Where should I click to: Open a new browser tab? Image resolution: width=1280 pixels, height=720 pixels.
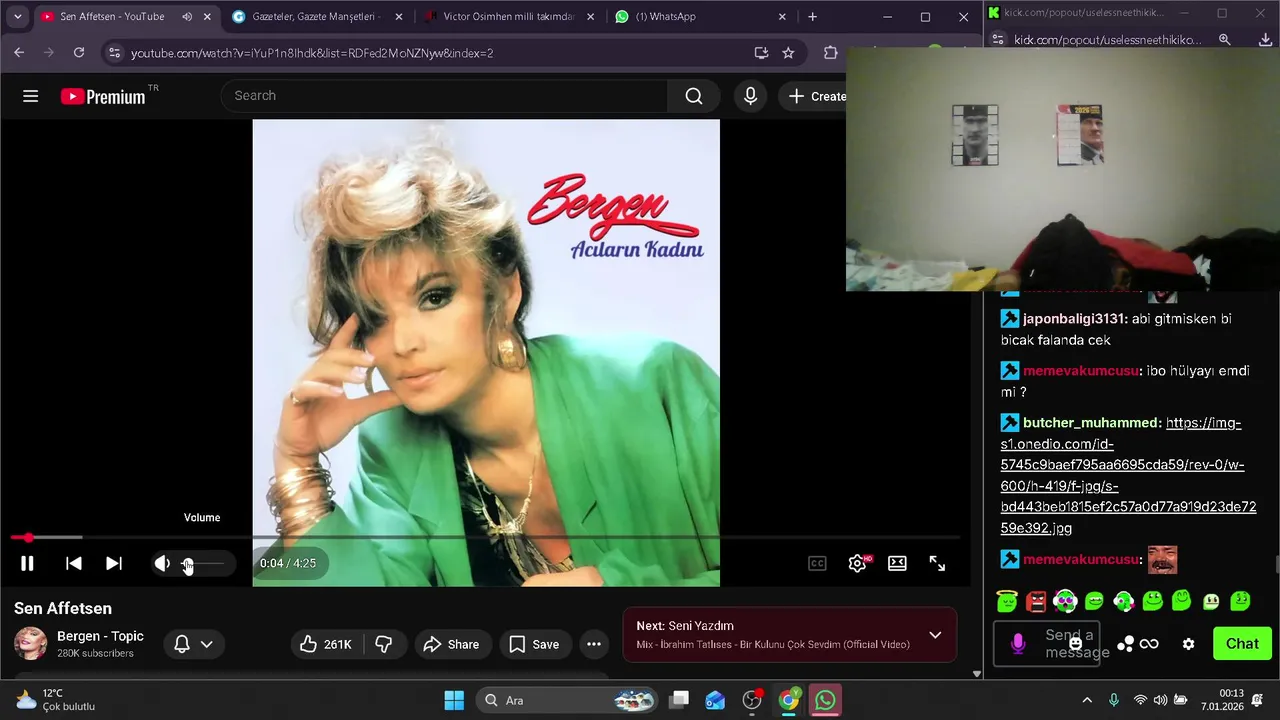pyautogui.click(x=812, y=17)
